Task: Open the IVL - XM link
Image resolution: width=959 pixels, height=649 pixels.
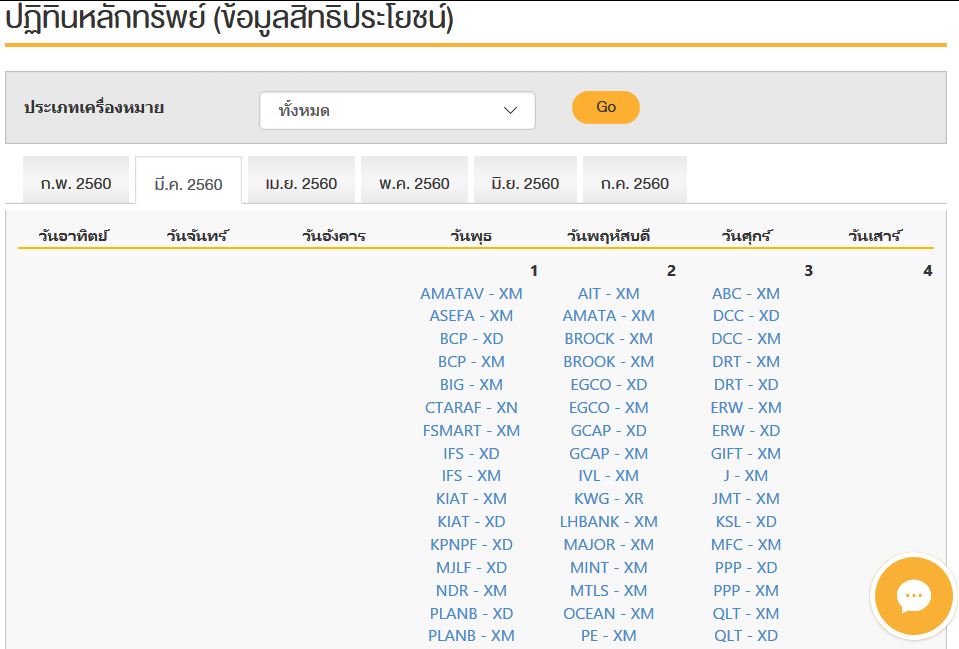Action: click(x=609, y=475)
